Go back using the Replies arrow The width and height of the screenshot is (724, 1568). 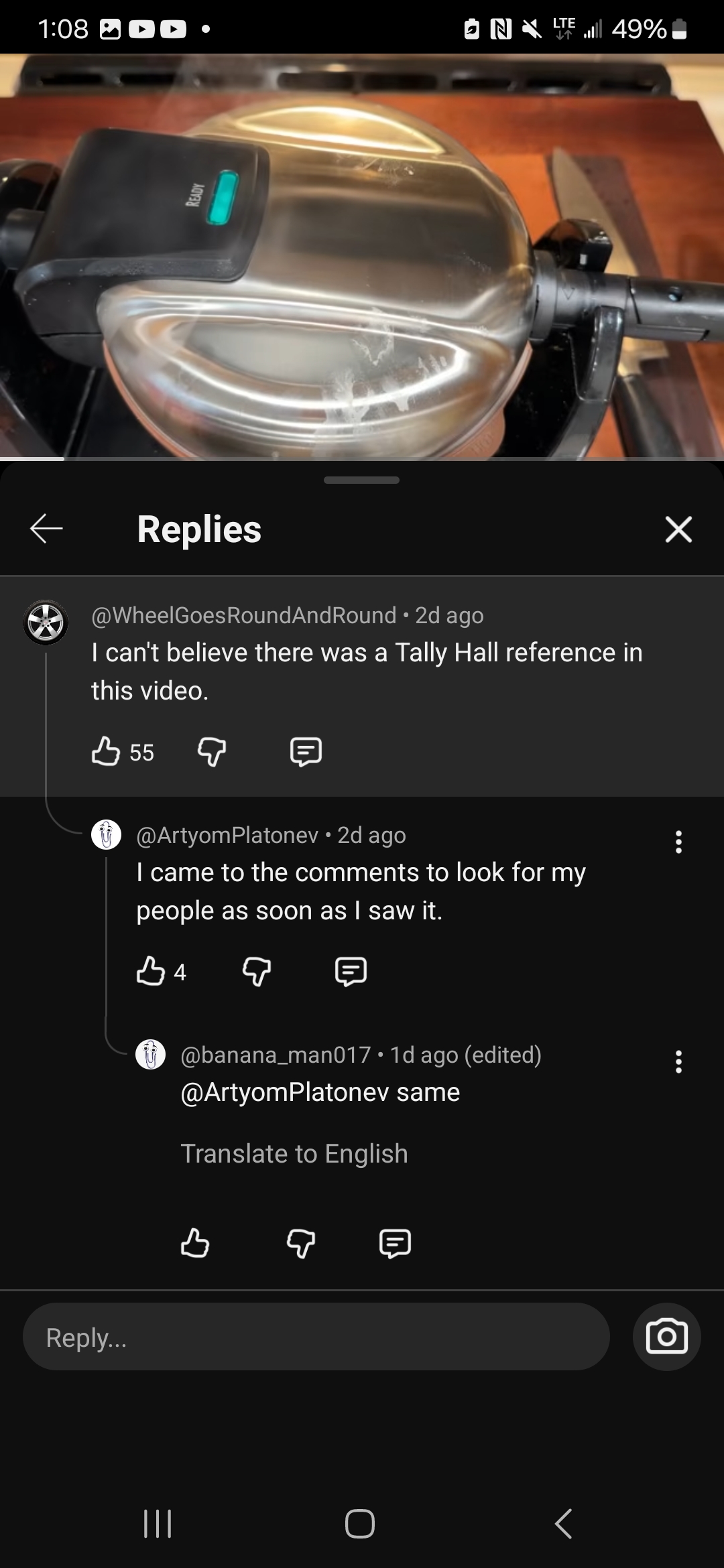pos(46,529)
